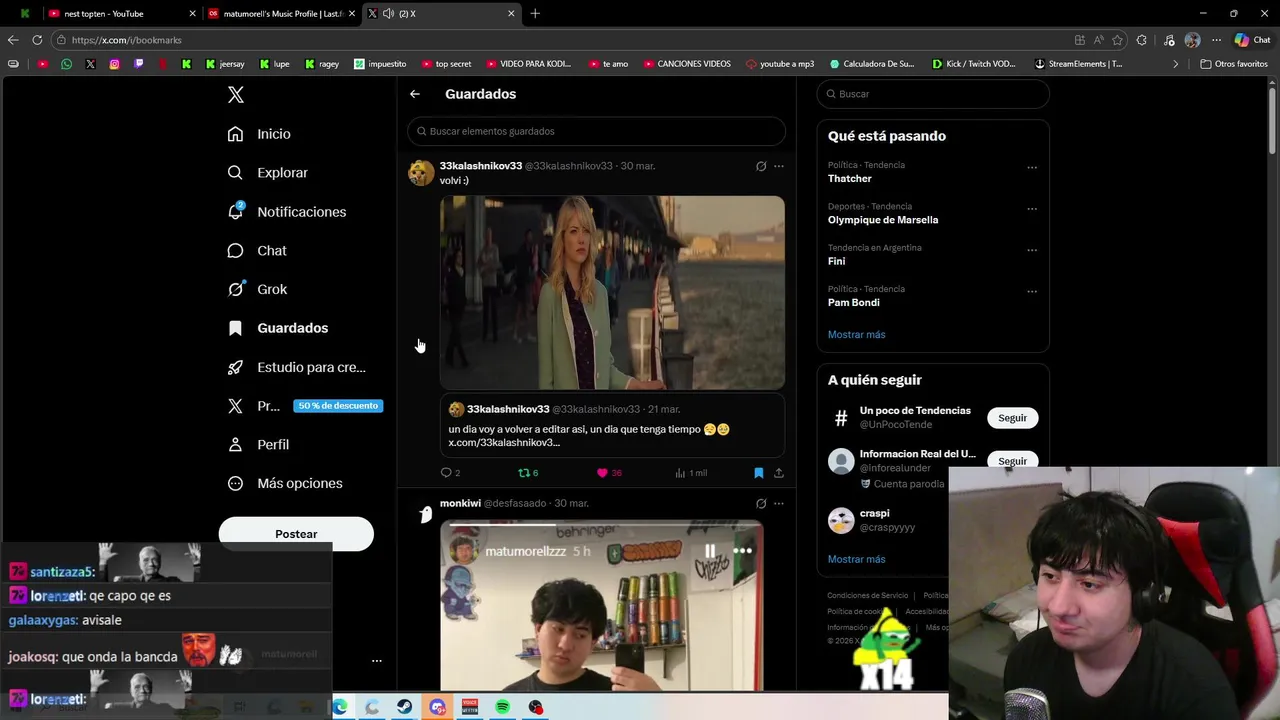This screenshot has width=1280, height=720.
Task: Click the browser back arrow
Action: 13,40
